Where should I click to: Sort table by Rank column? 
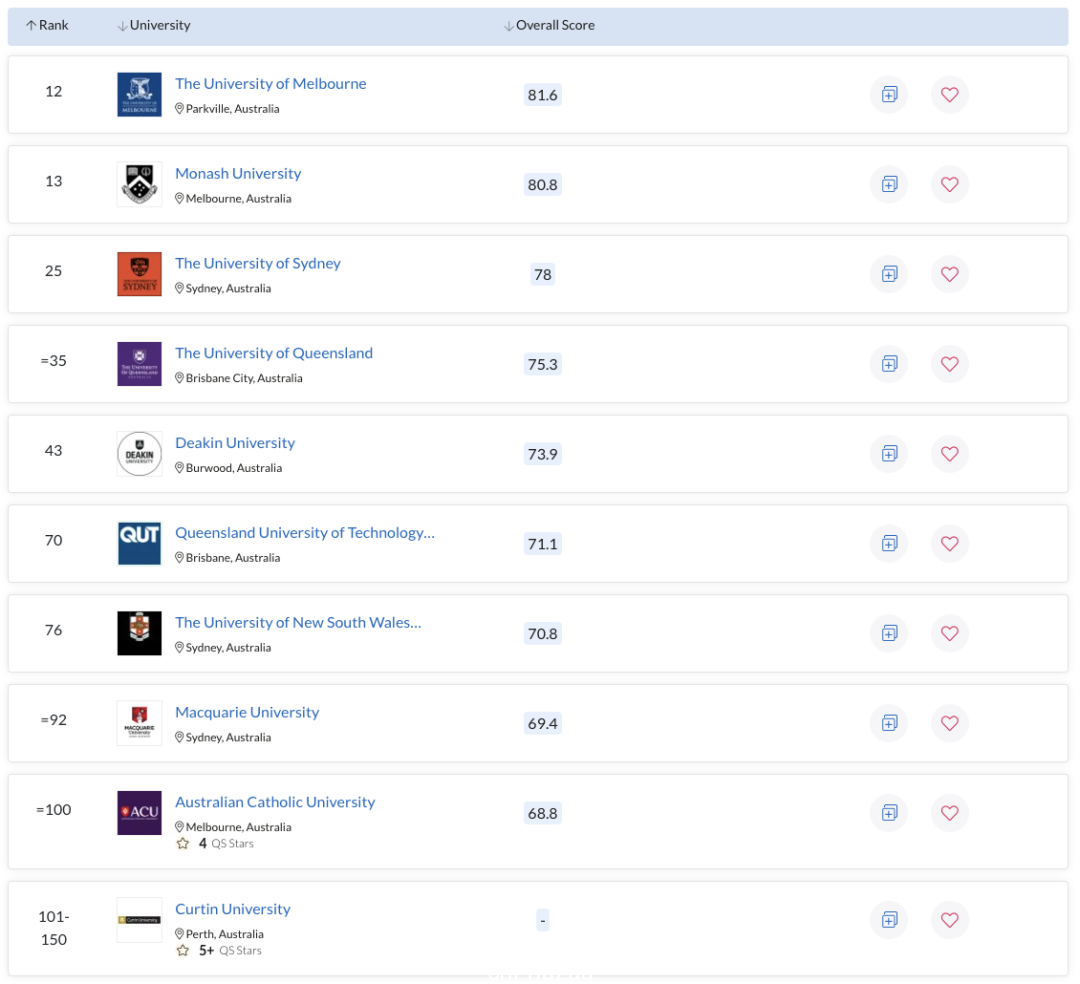pos(47,25)
